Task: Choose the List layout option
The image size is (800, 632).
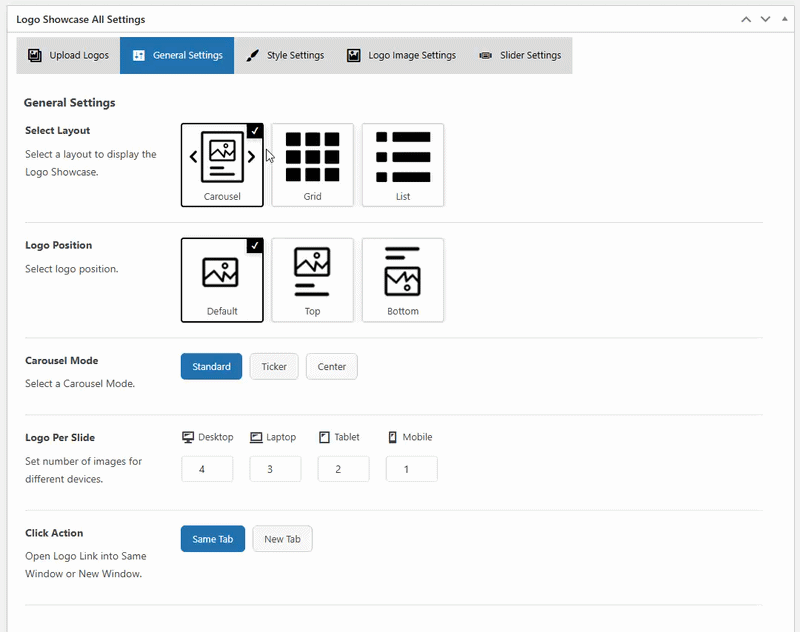Action: 403,165
